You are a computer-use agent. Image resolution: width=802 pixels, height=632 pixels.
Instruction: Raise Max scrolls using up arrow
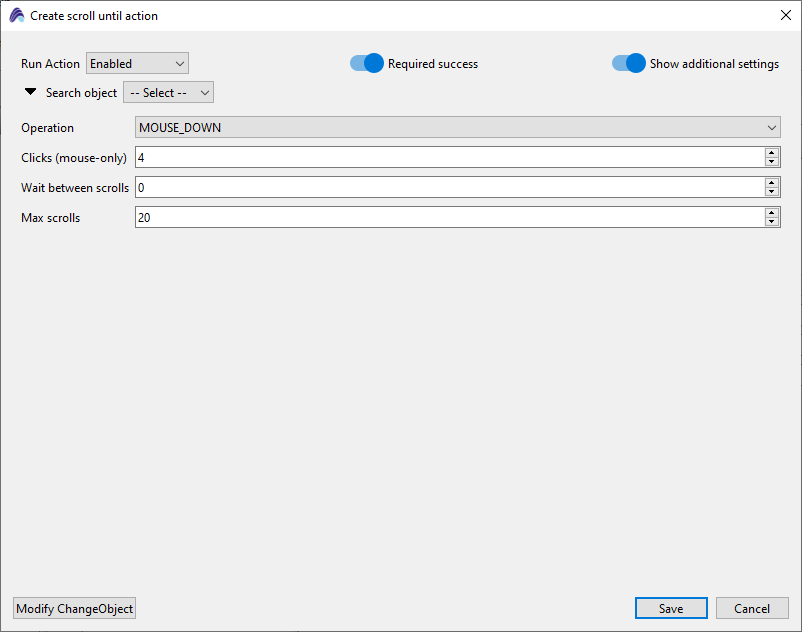tap(771, 213)
